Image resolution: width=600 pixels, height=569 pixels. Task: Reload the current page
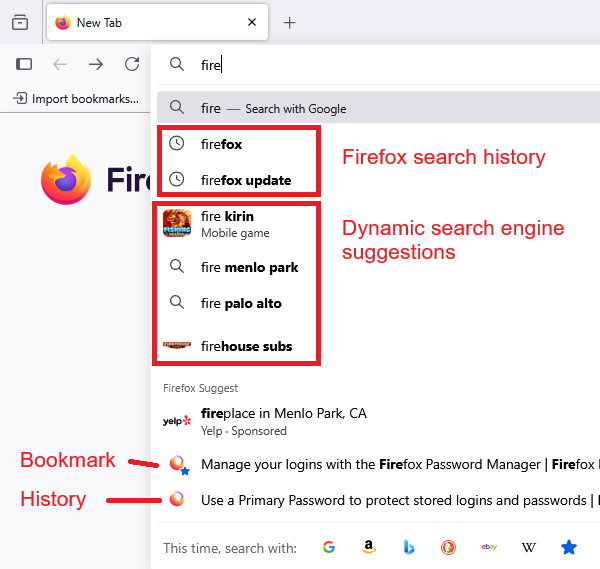132,64
